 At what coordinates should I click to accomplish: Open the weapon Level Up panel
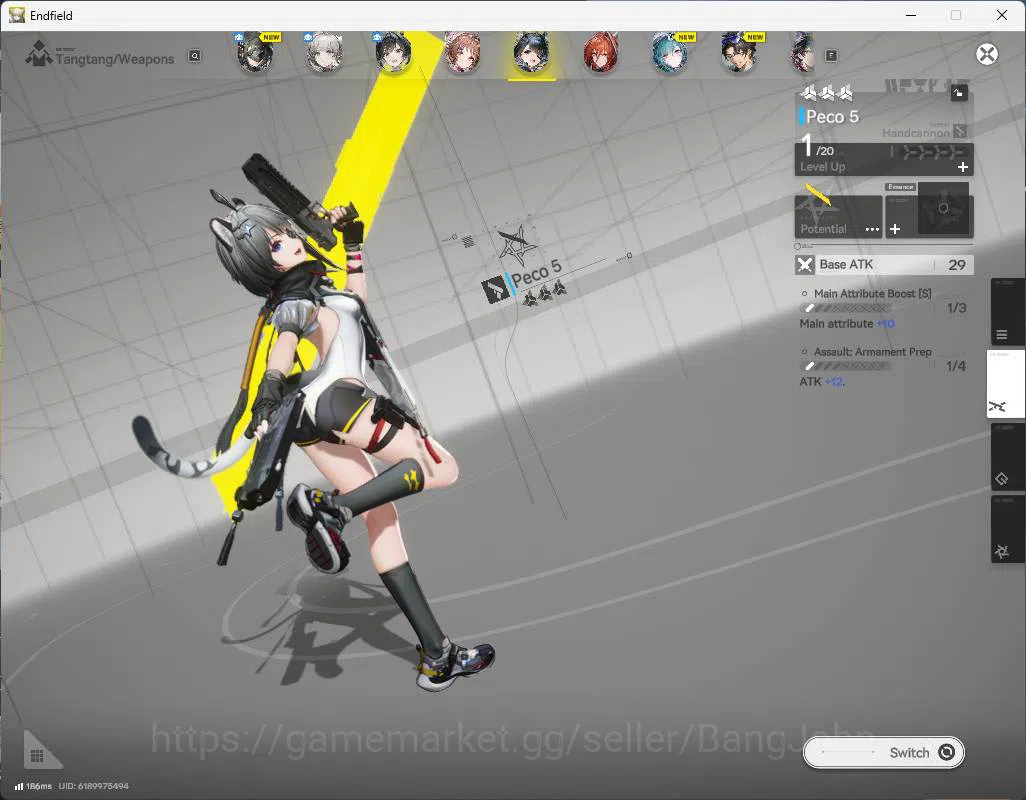(x=883, y=159)
